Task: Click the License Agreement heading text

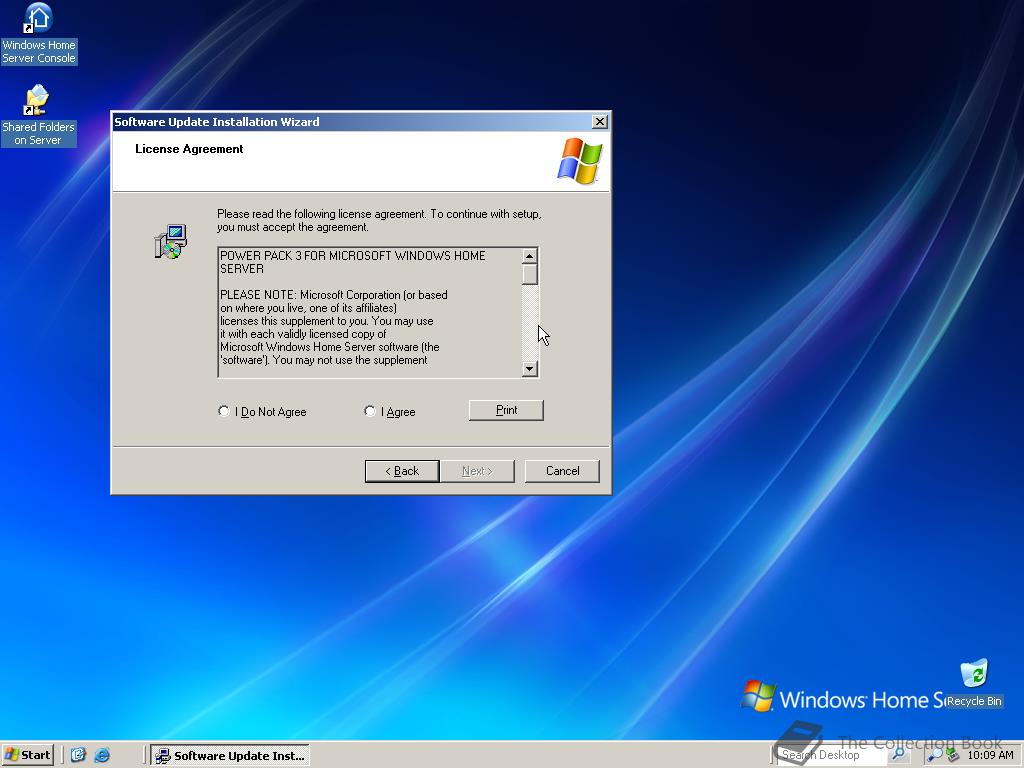Action: [189, 149]
